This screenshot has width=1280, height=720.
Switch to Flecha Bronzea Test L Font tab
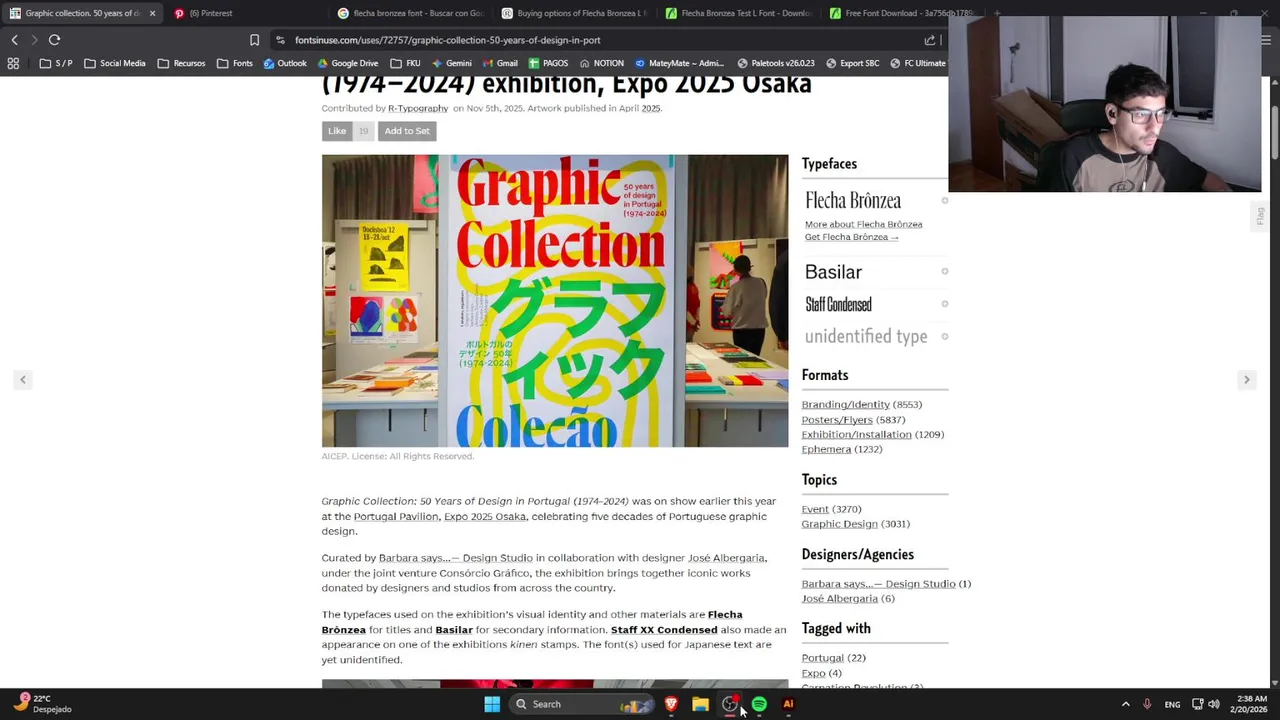738,13
